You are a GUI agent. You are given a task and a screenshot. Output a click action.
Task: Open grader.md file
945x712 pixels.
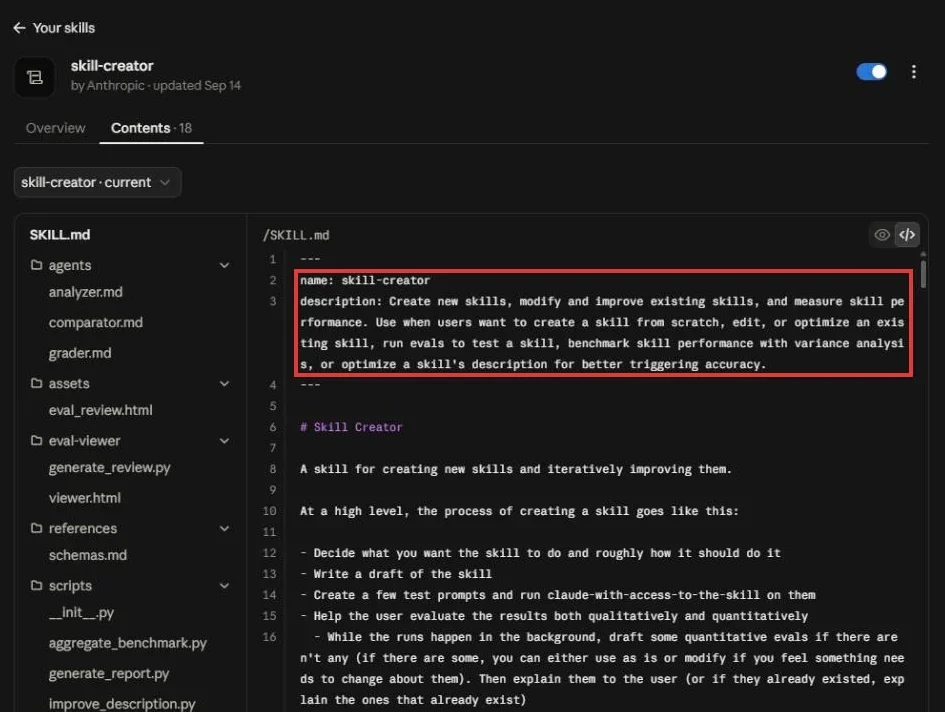(x=80, y=353)
